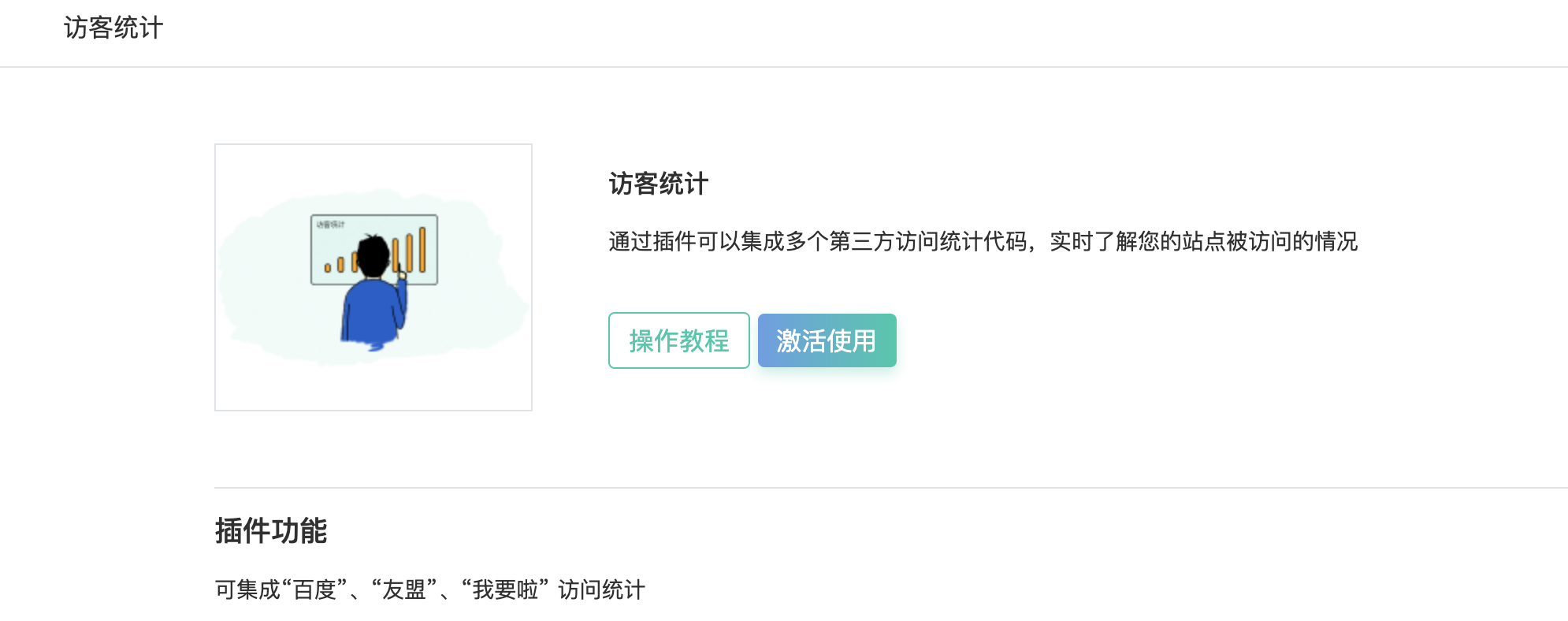Click the word “我要啦” in the feature list
The width and height of the screenshot is (1568, 621).
[x=505, y=589]
